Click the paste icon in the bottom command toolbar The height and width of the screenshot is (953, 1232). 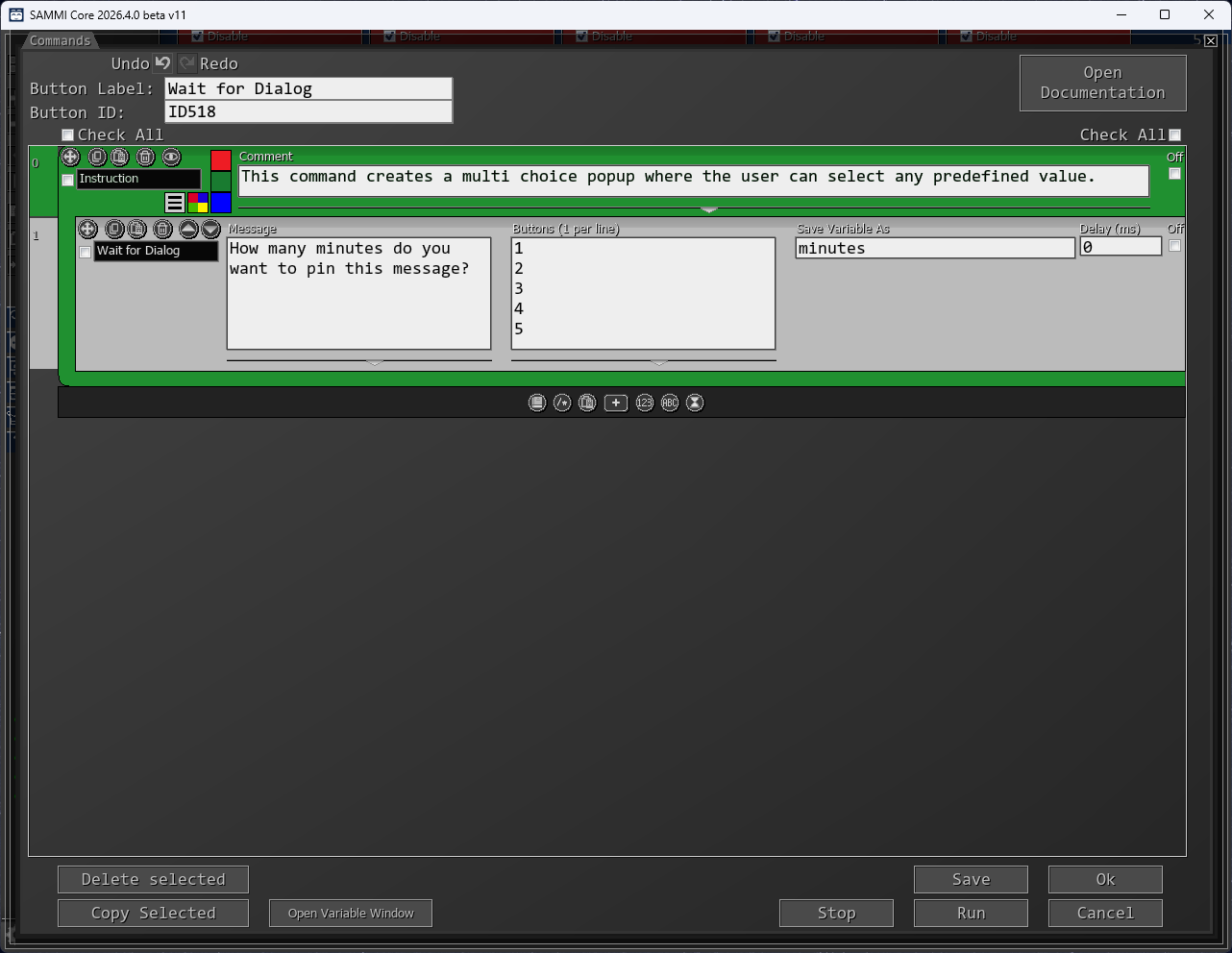tap(587, 403)
